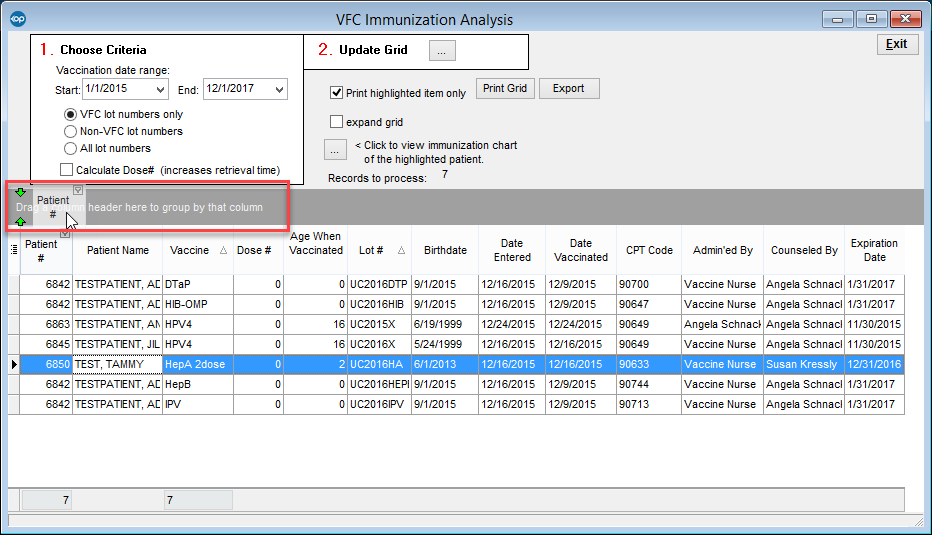Click the Print Grid button
Screen dimensions: 932x535
click(x=505, y=88)
